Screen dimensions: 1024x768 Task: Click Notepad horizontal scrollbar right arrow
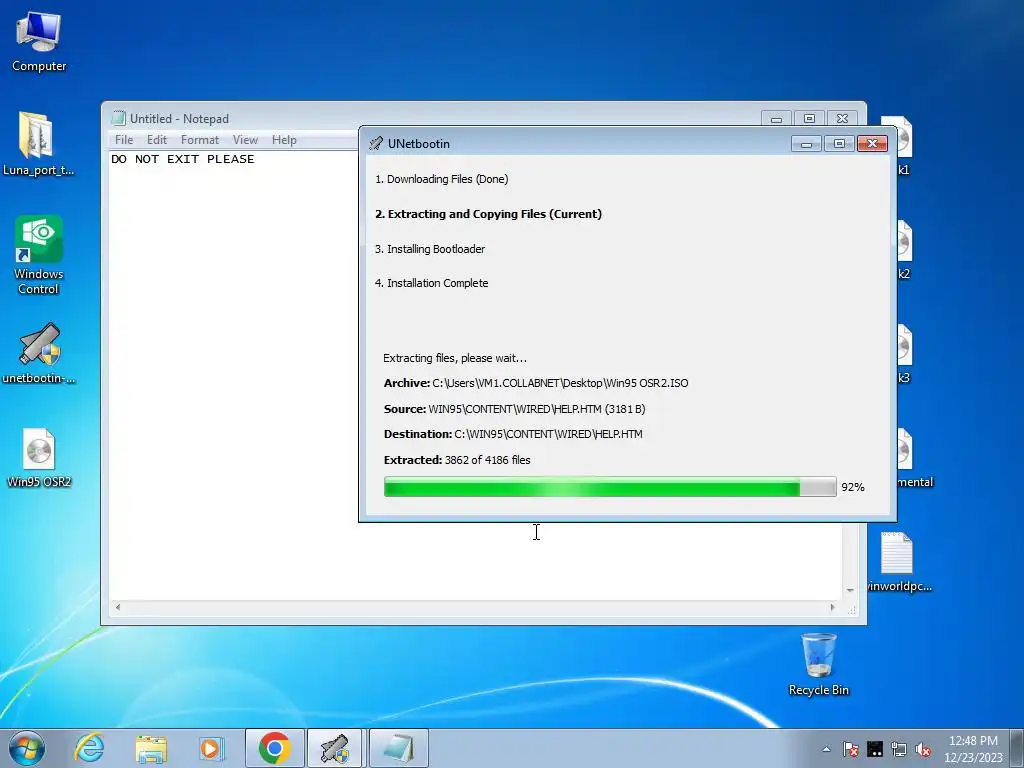[832, 607]
